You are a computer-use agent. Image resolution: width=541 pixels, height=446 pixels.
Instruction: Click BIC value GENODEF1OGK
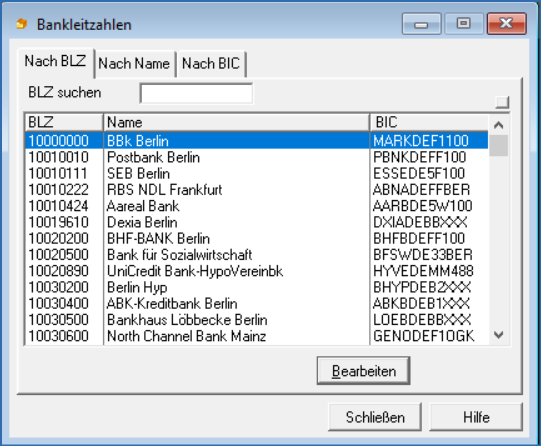tap(424, 336)
